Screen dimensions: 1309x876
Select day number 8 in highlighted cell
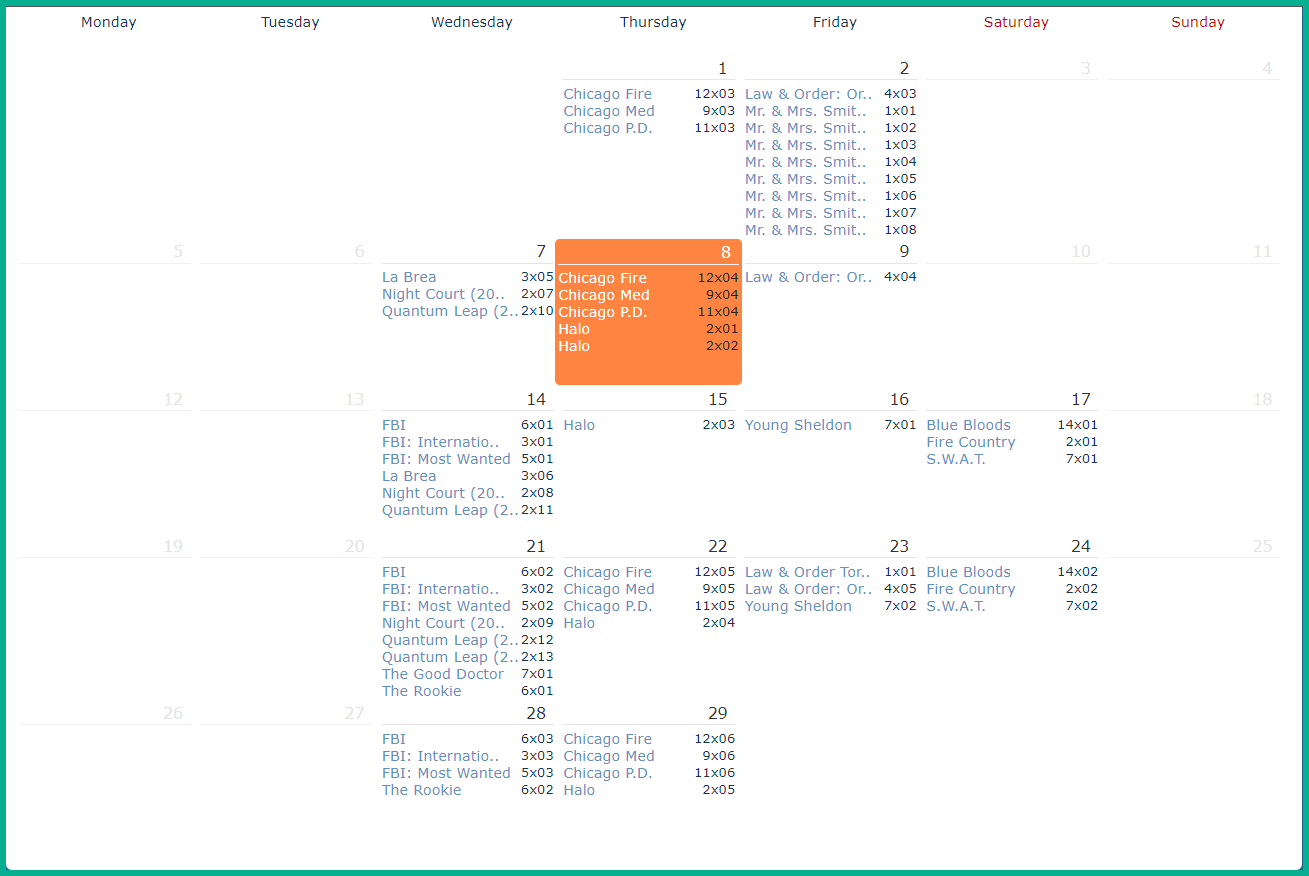click(726, 252)
